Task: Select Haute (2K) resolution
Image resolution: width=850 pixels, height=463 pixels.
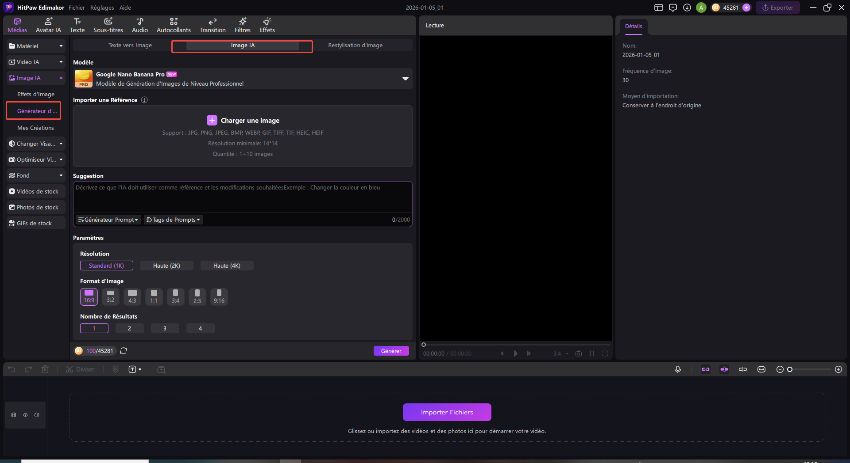Action: (x=167, y=266)
